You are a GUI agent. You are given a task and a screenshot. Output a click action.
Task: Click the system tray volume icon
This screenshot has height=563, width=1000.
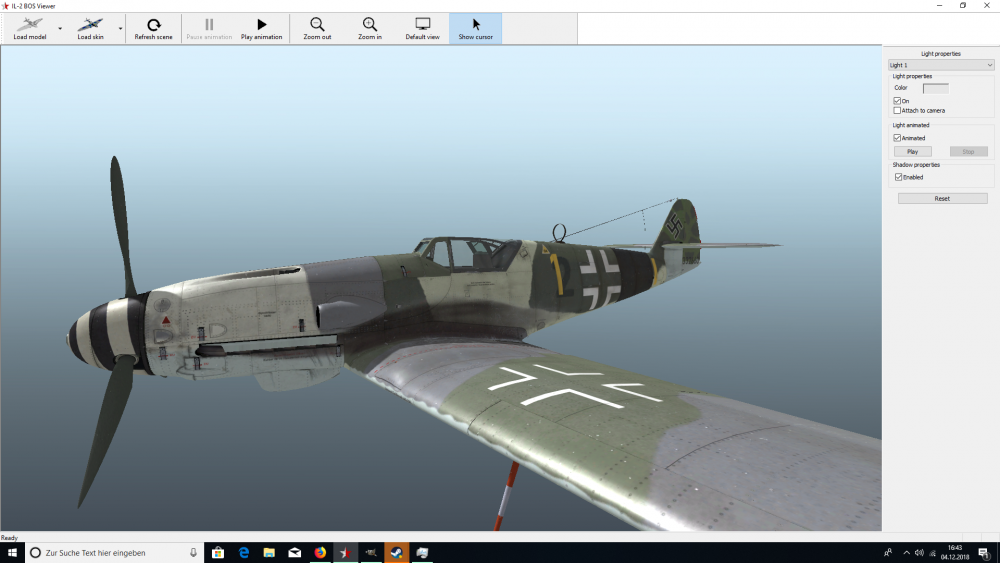pos(919,553)
